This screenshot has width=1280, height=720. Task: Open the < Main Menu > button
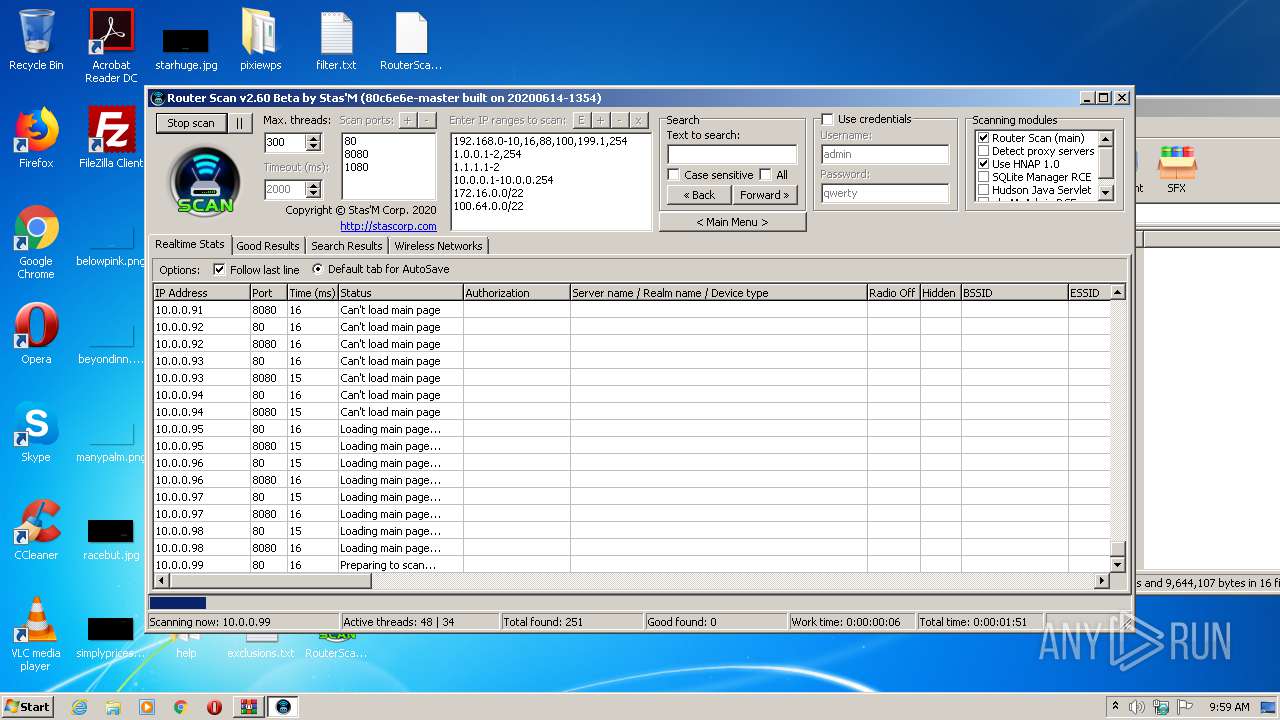point(732,222)
